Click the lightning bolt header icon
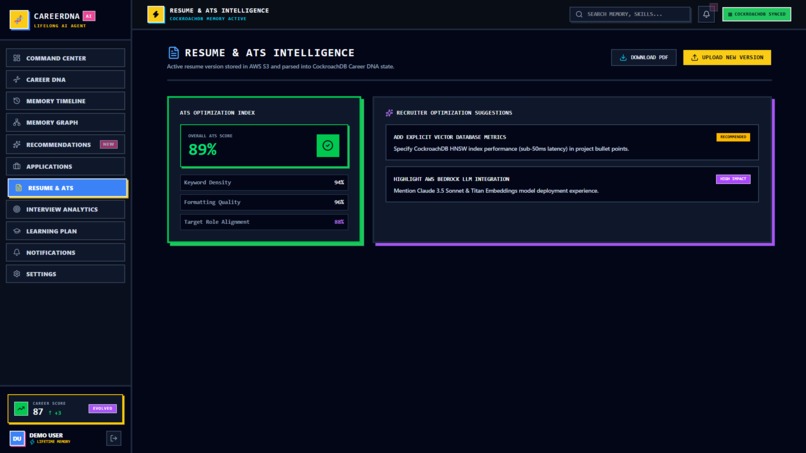 coord(156,14)
